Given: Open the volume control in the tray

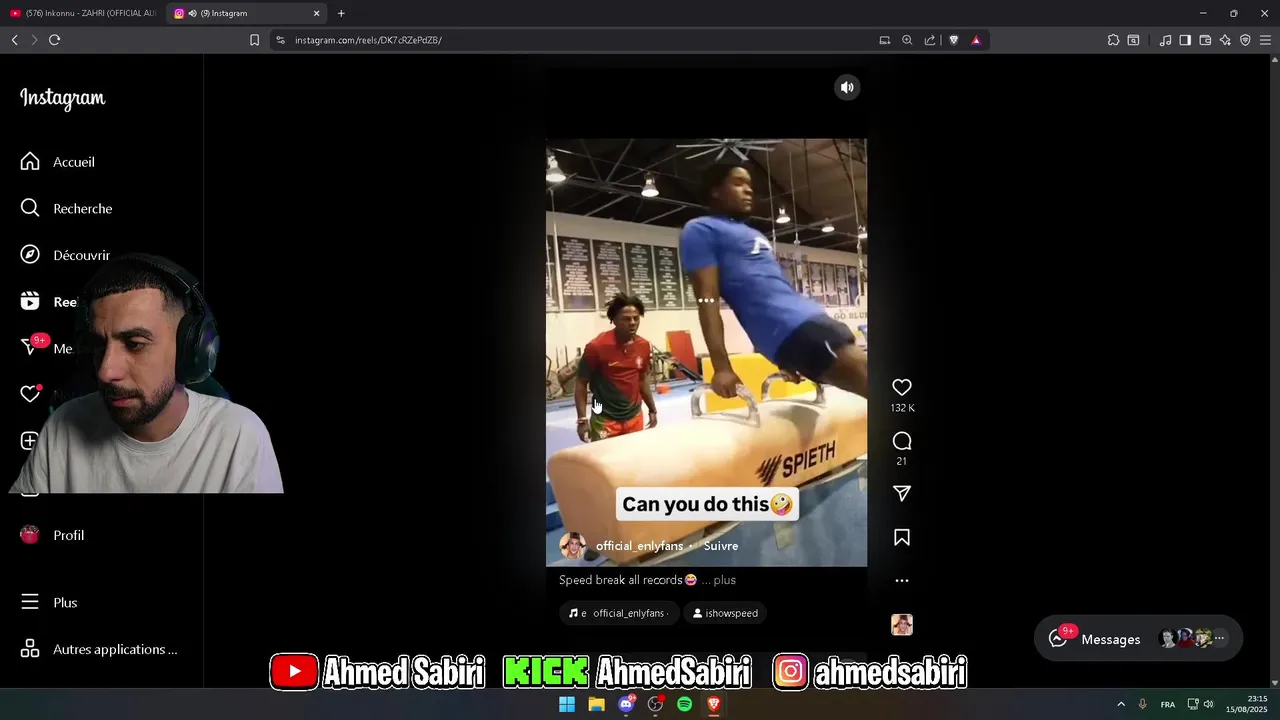Looking at the screenshot, I should 1209,704.
